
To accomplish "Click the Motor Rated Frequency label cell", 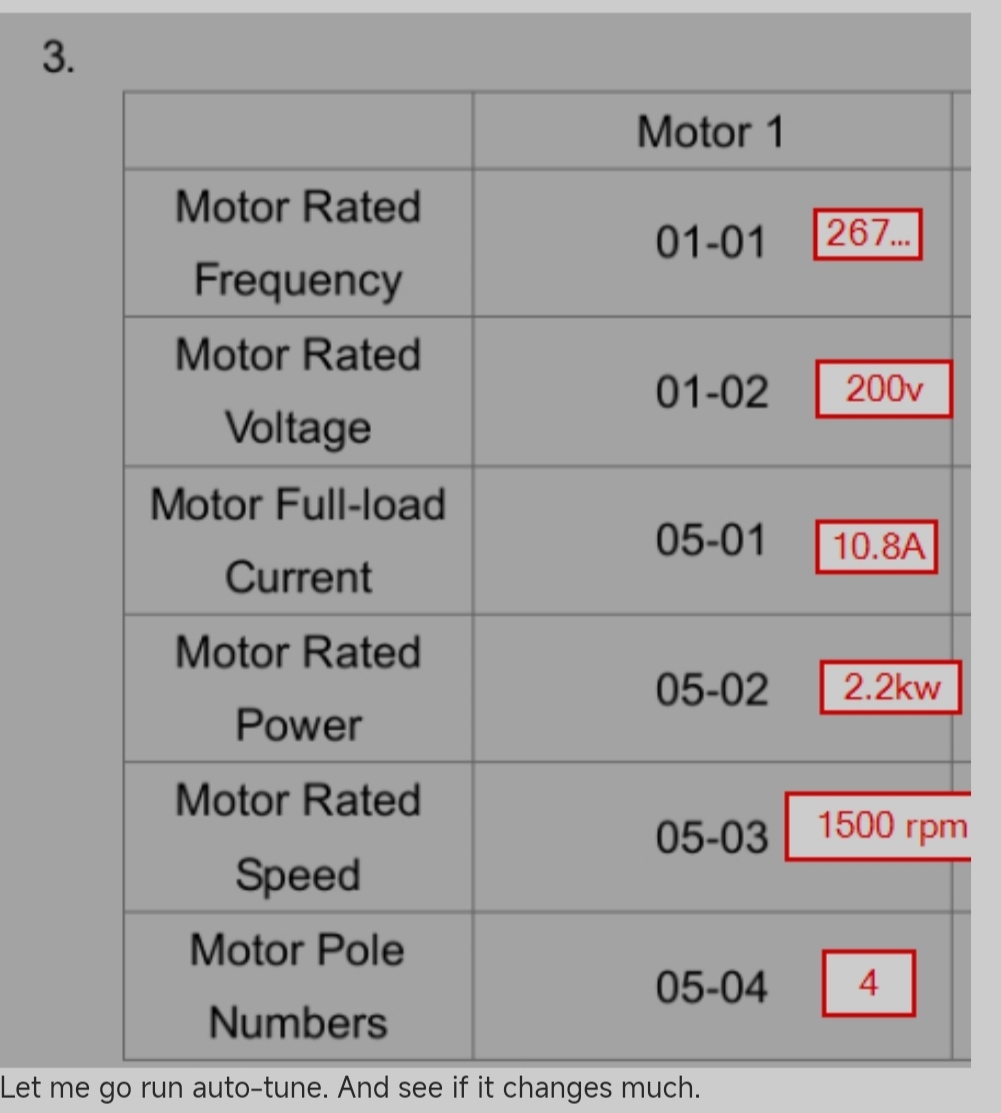I will (298, 243).
